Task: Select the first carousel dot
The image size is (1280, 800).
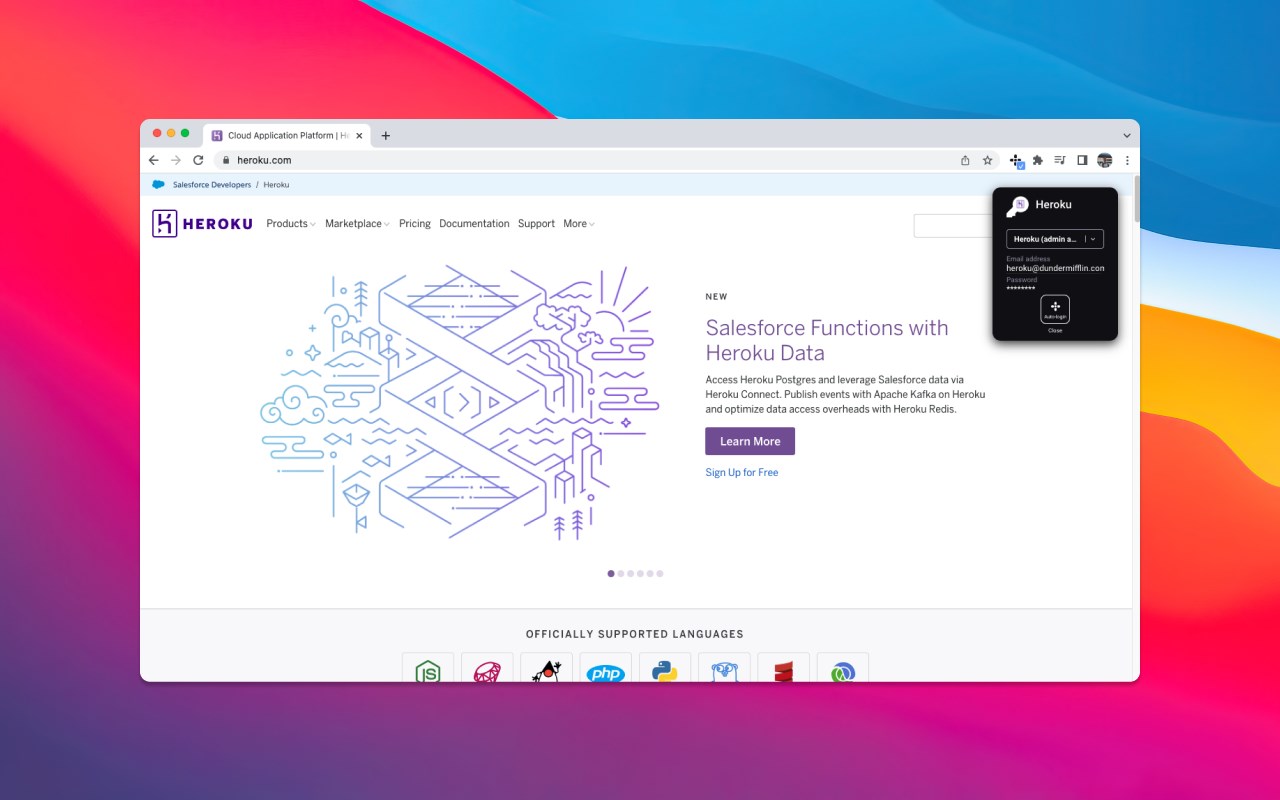Action: pyautogui.click(x=611, y=574)
